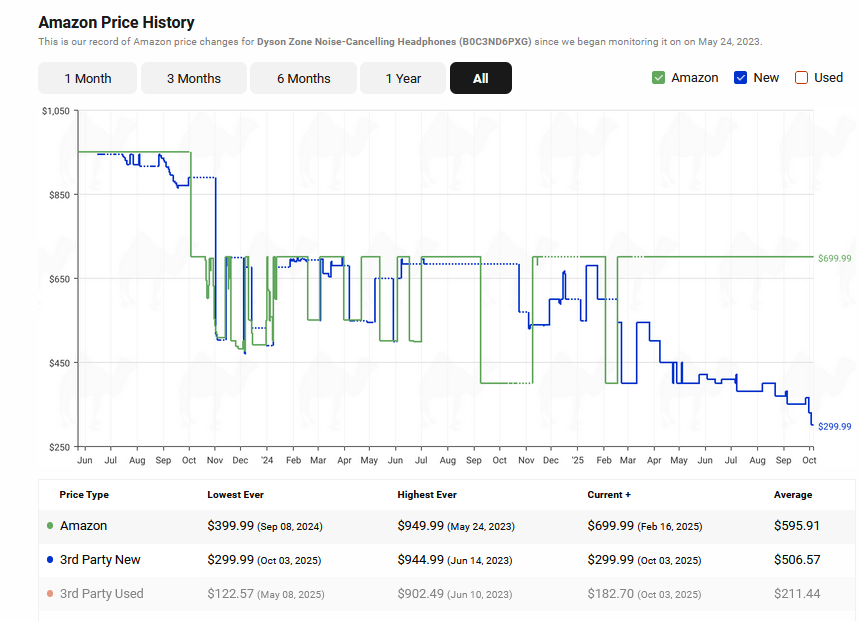Select the 3rd Party Used table row label
This screenshot has width=861, height=621.
pyautogui.click(x=101, y=594)
